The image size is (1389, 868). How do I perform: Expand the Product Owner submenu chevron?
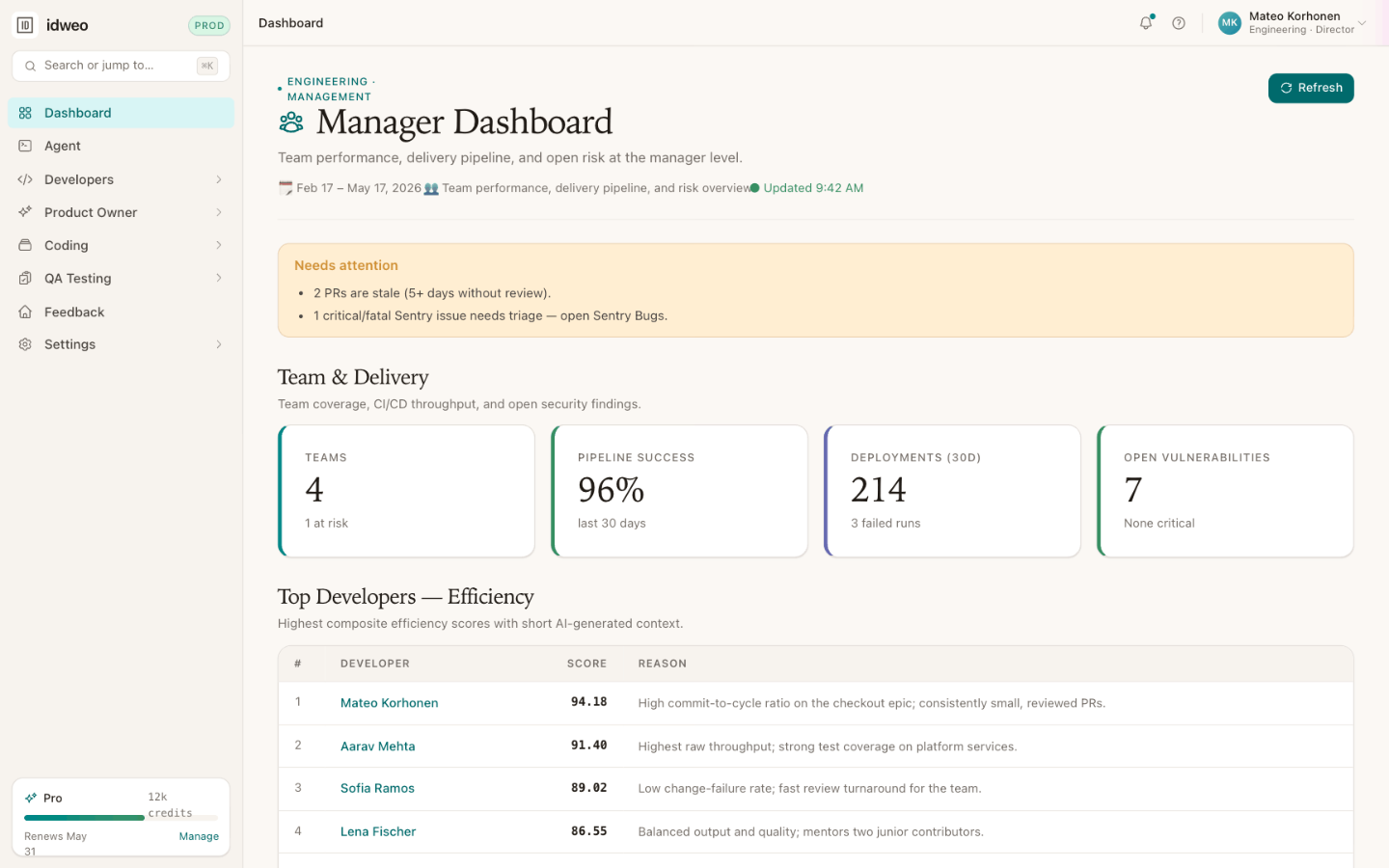tap(219, 212)
